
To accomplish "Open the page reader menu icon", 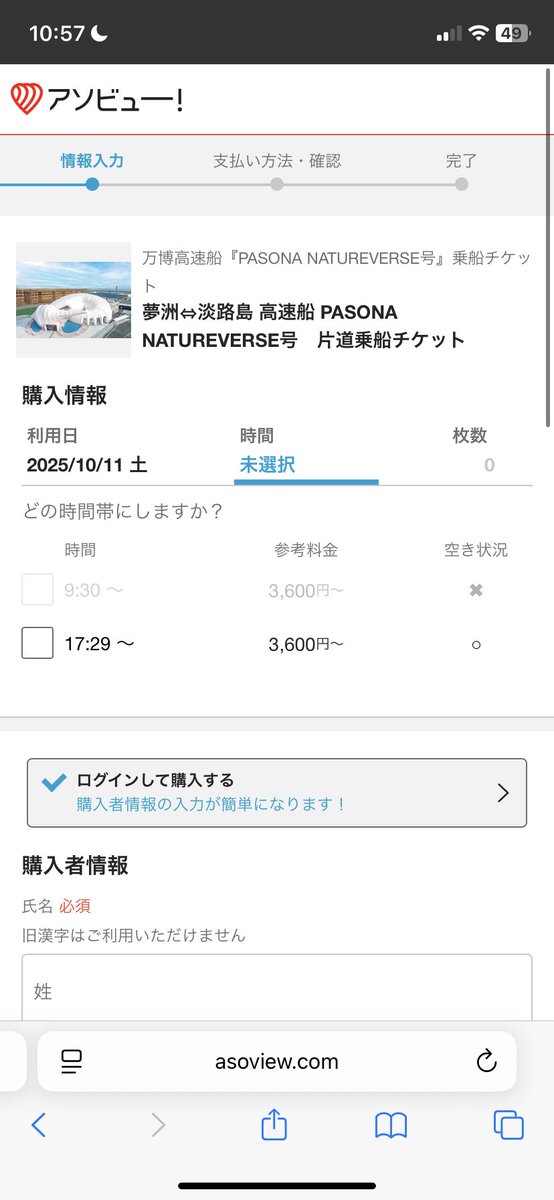I will pos(71,1061).
